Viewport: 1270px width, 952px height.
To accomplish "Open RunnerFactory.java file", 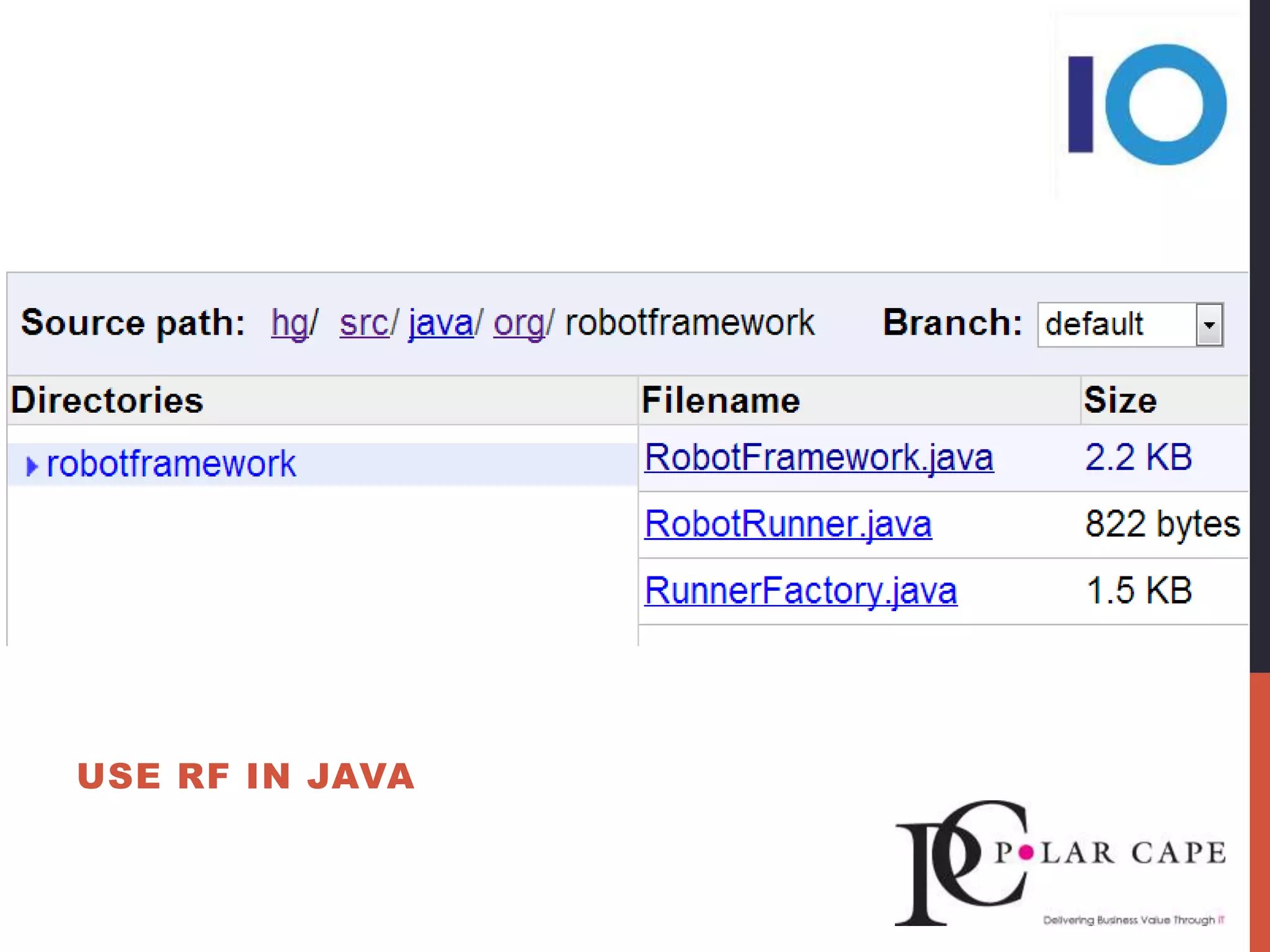I will click(801, 591).
